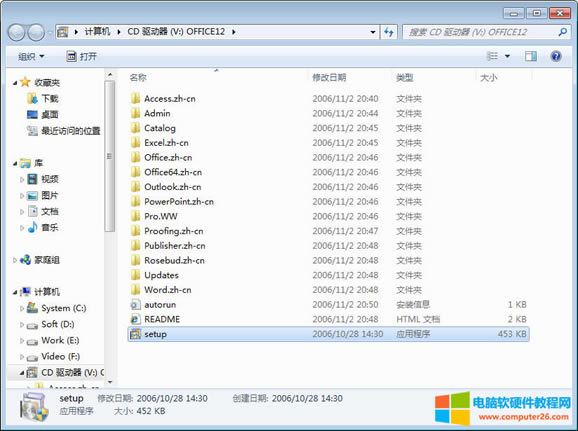Select Work (E:) drive in sidebar
Viewport: 578px width, 431px height.
60,340
